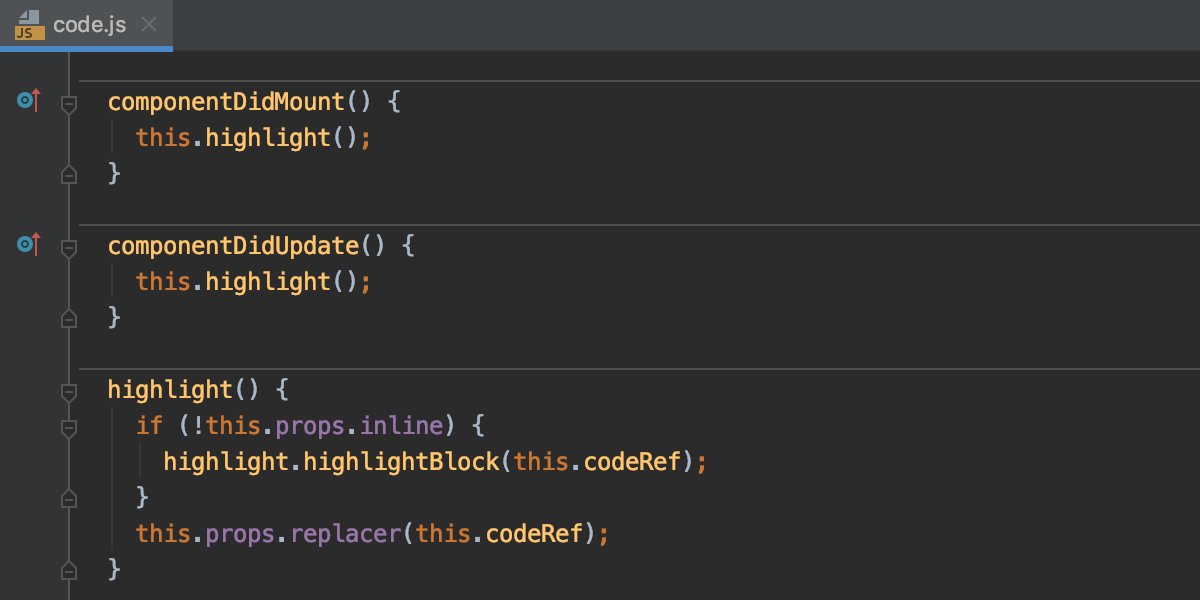Collapse the highlight method body

point(68,392)
